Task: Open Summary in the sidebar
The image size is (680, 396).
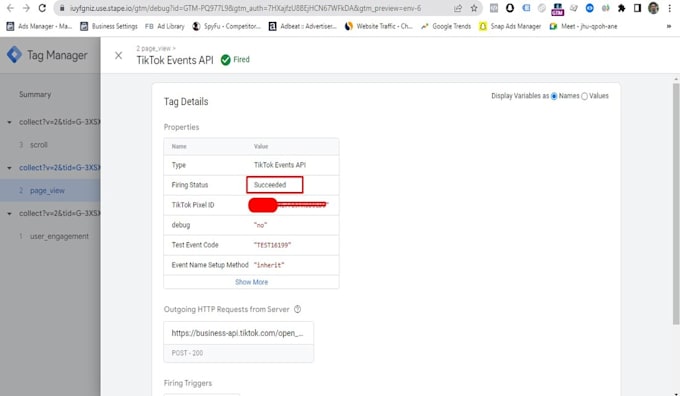Action: (35, 95)
